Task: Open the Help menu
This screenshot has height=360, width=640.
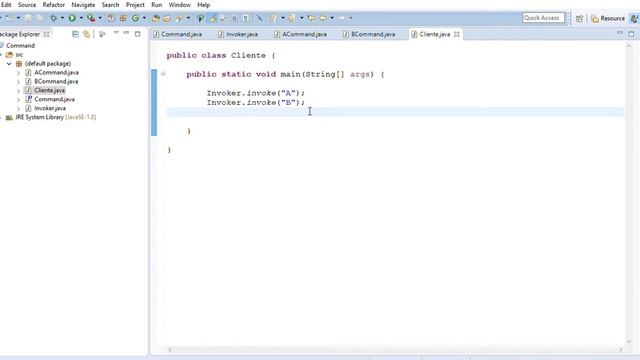Action: [204, 5]
